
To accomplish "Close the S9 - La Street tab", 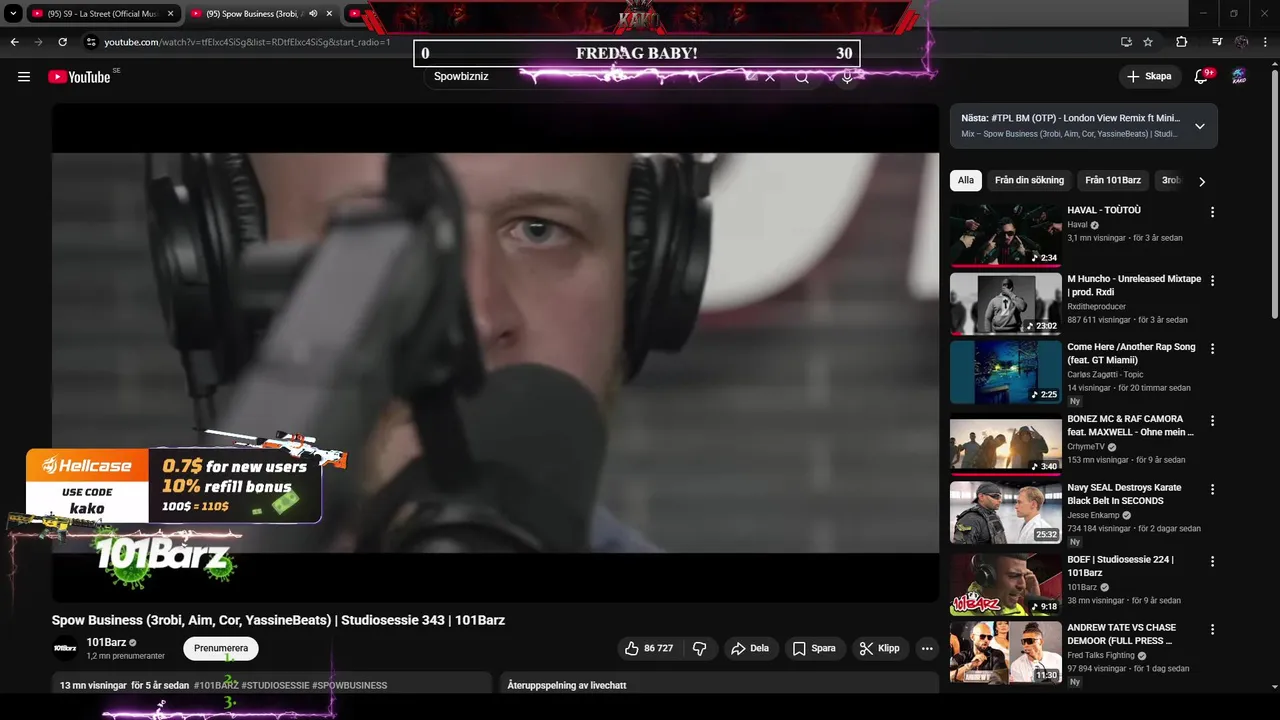I will [171, 14].
